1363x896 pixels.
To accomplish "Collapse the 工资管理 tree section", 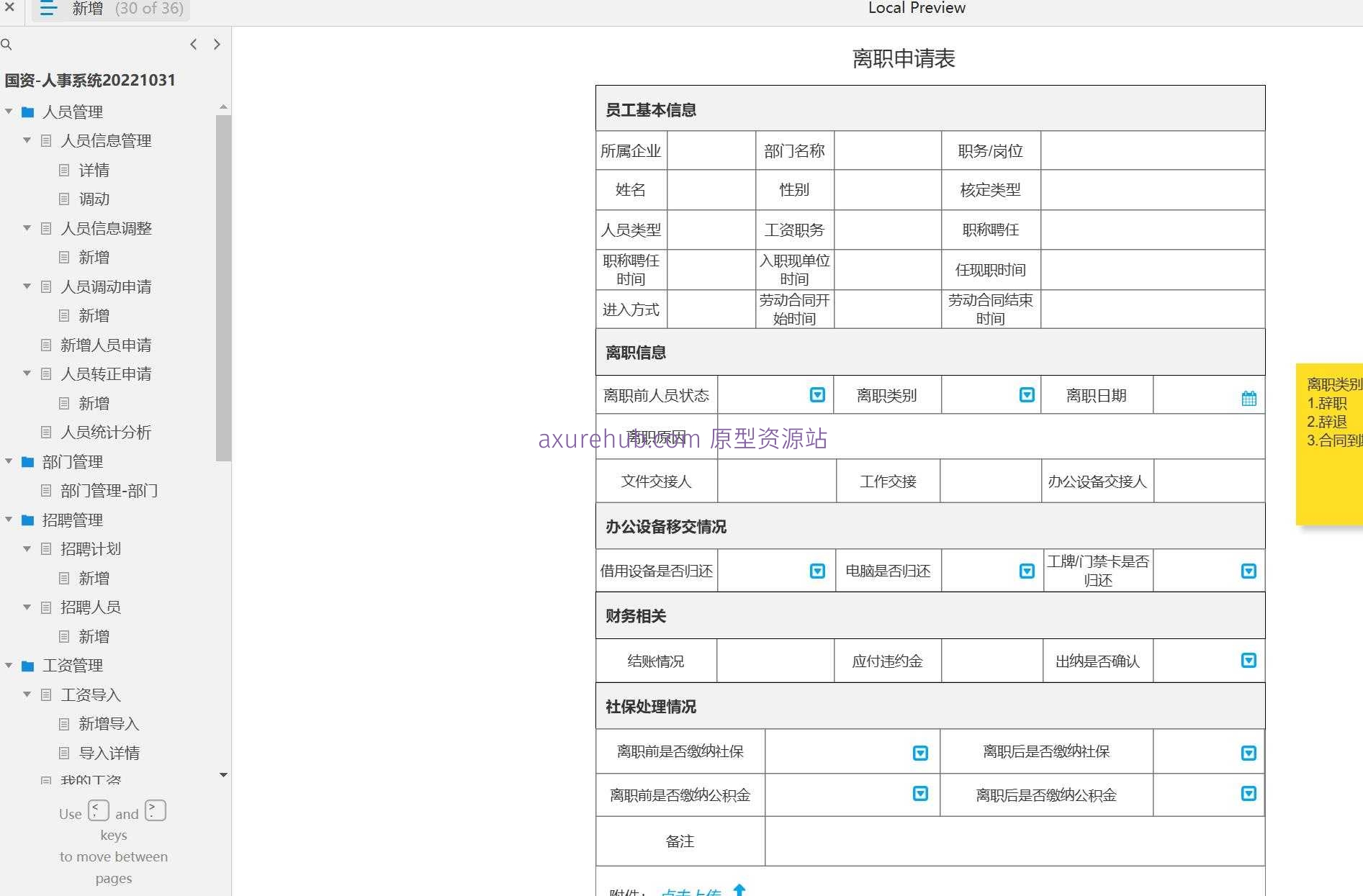I will pyautogui.click(x=9, y=665).
